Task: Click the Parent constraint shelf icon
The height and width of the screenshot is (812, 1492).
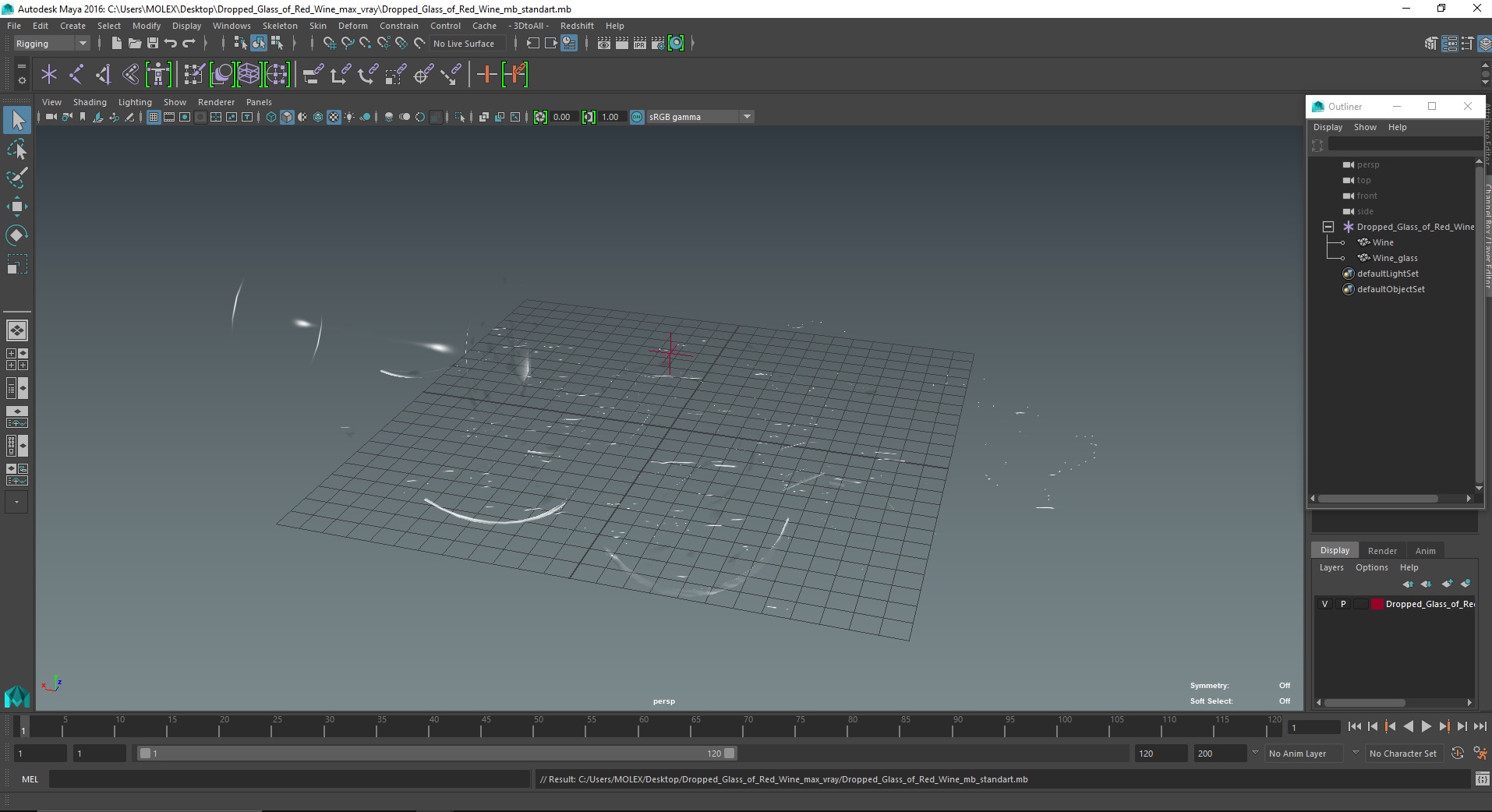Action: point(313,75)
